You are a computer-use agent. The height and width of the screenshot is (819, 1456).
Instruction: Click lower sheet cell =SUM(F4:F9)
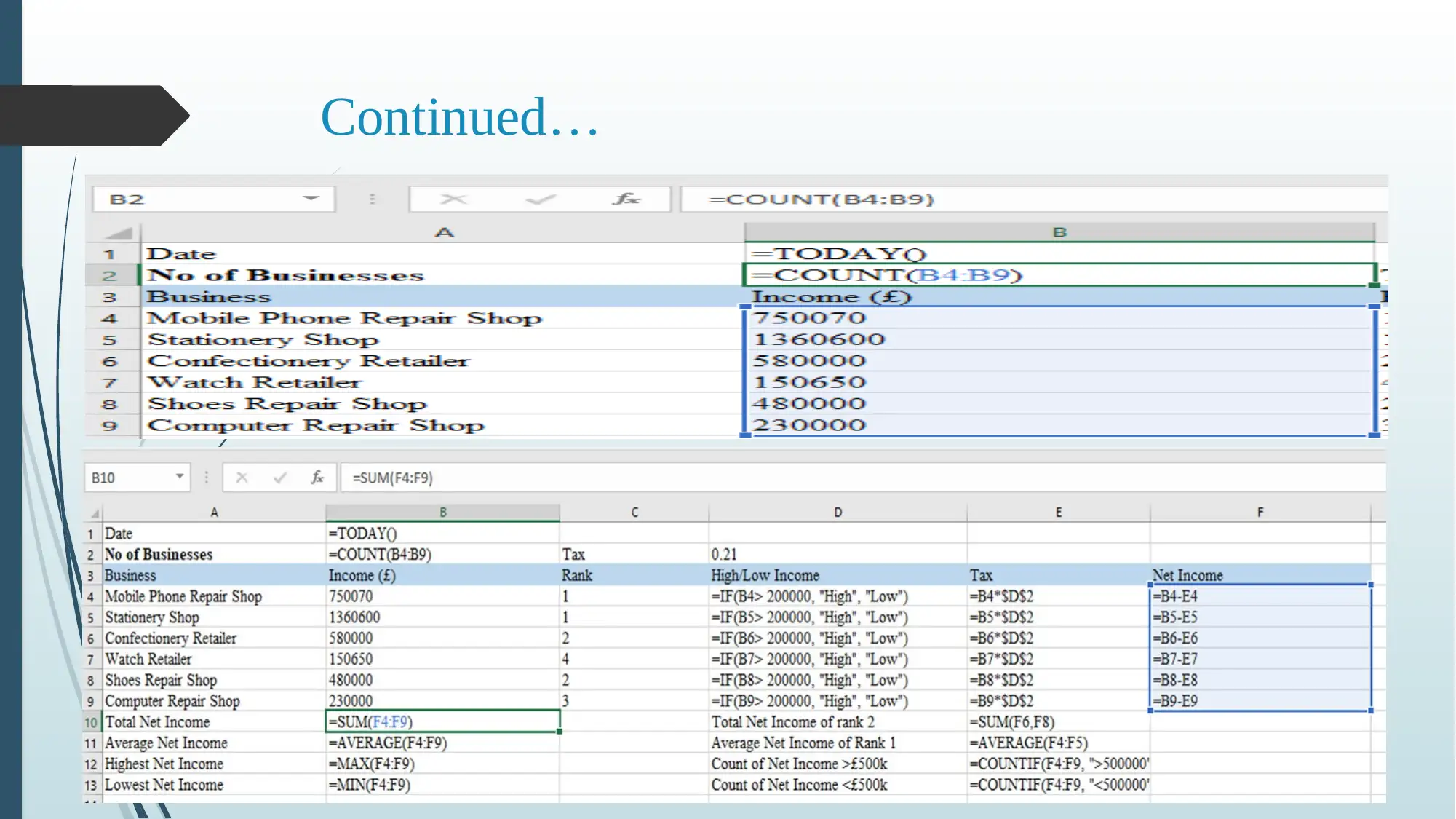click(x=443, y=722)
